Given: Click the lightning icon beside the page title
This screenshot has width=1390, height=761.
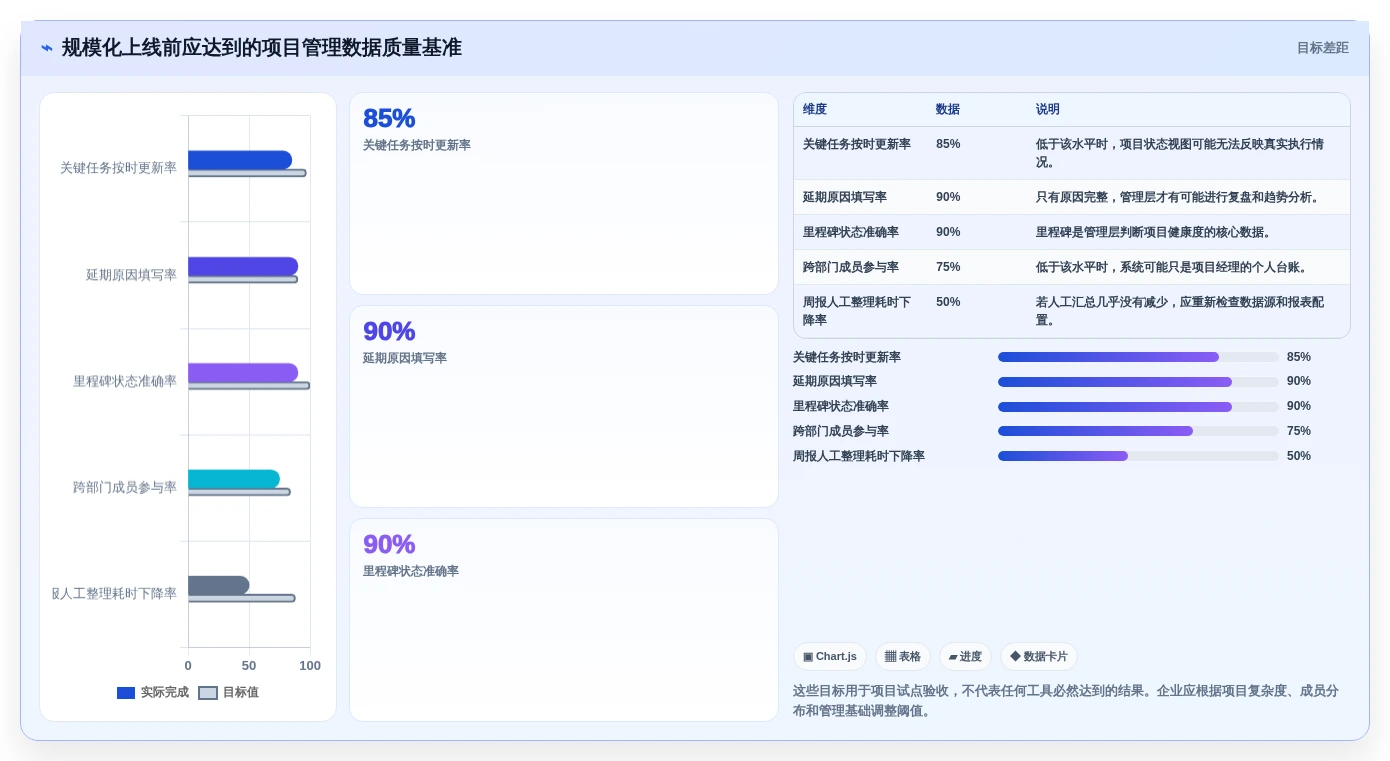Looking at the screenshot, I should (47, 48).
